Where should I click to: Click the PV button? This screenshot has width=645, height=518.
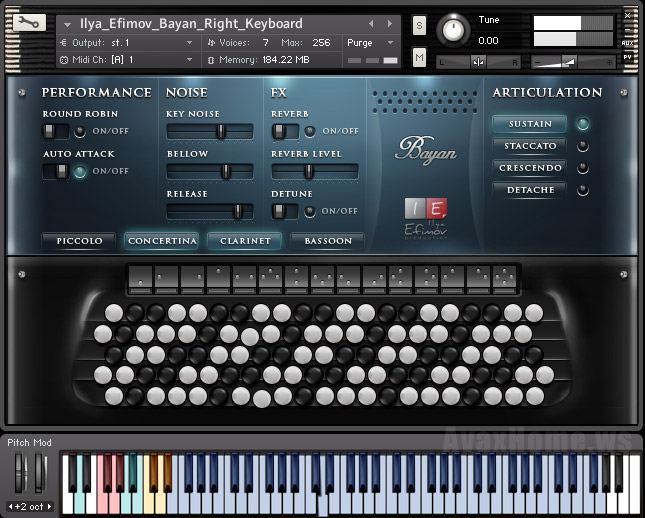pyautogui.click(x=627, y=57)
